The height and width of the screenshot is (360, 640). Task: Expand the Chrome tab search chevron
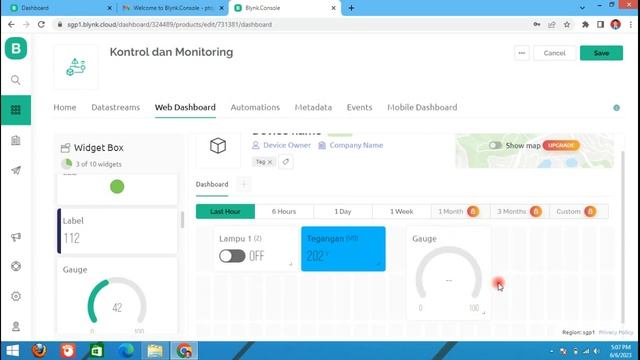click(x=582, y=8)
